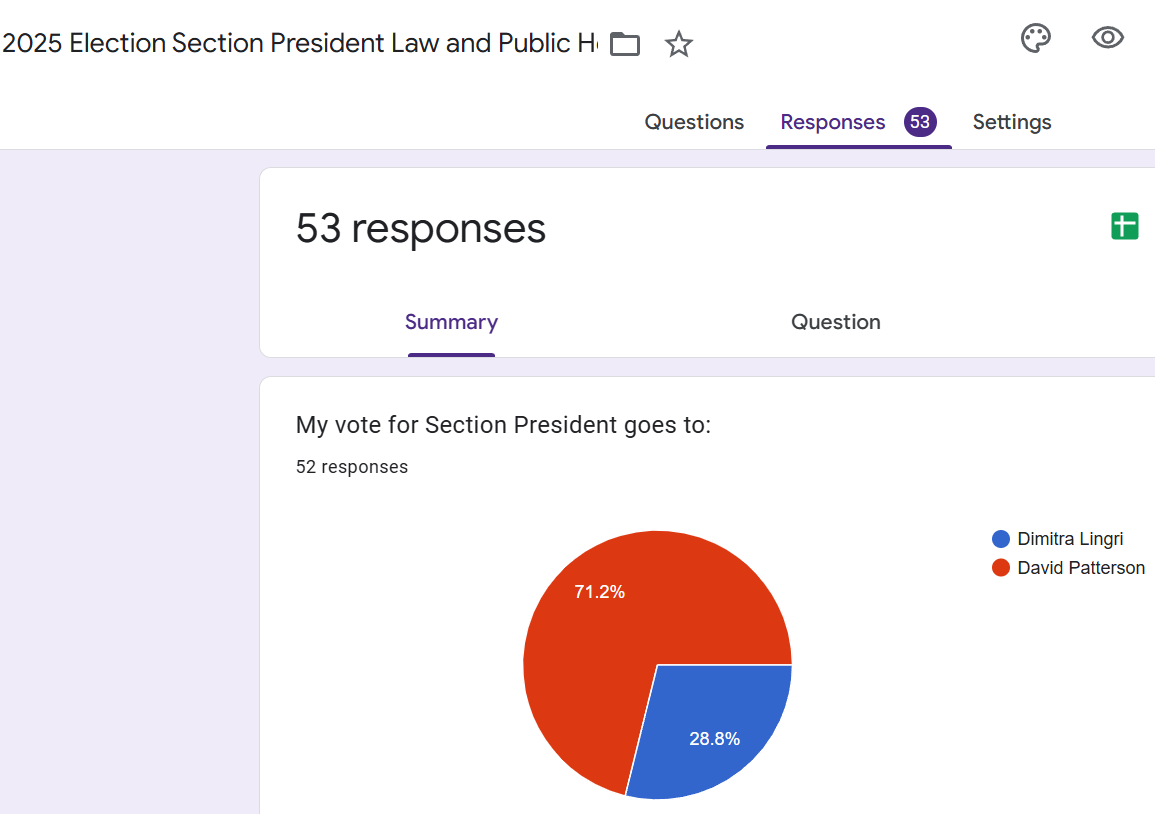
Task: Click the Section President question title
Action: pos(503,425)
